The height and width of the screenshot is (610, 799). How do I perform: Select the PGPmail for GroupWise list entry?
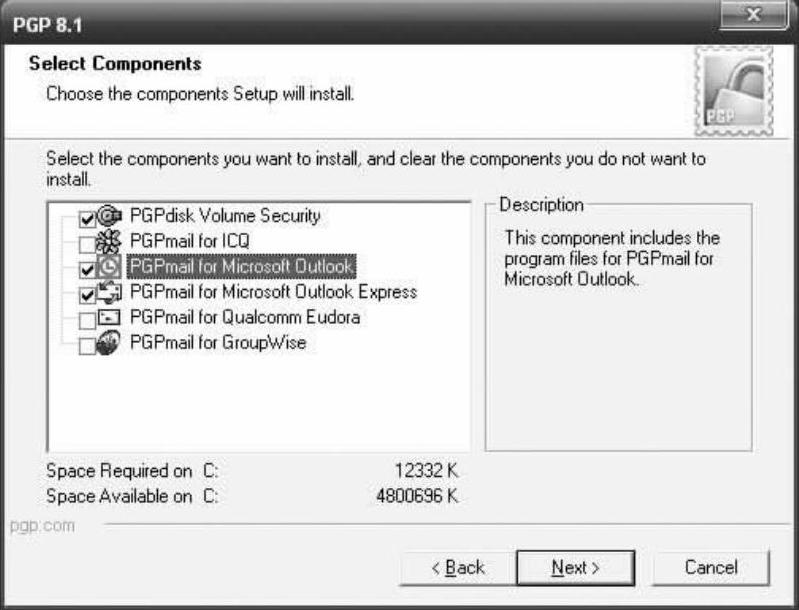coord(218,344)
